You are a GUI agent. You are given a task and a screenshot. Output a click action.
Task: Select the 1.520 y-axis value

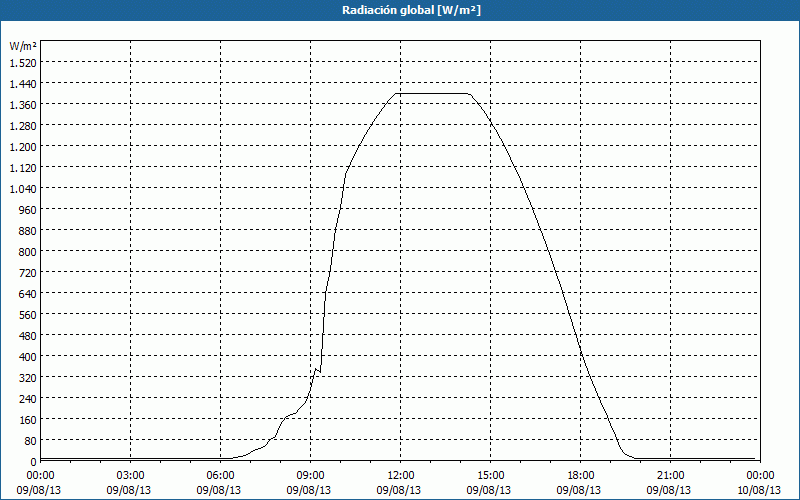[x=23, y=62]
